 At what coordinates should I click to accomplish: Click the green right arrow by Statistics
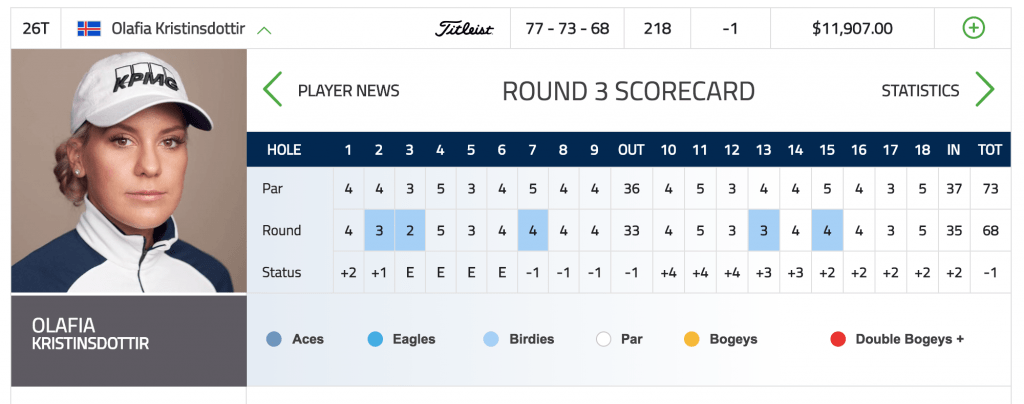coord(985,89)
